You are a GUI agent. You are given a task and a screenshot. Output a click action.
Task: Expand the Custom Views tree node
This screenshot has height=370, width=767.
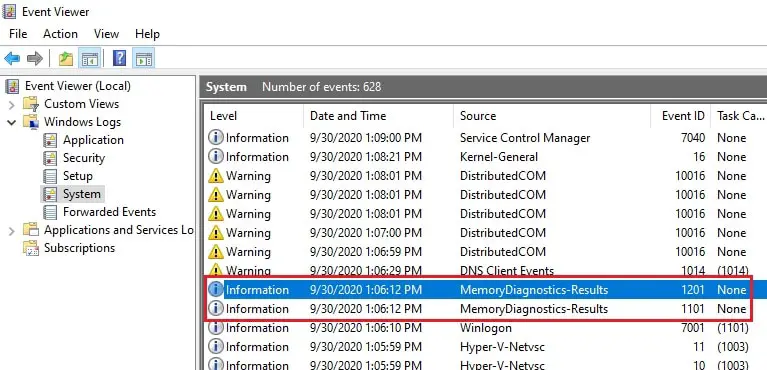pyautogui.click(x=12, y=104)
